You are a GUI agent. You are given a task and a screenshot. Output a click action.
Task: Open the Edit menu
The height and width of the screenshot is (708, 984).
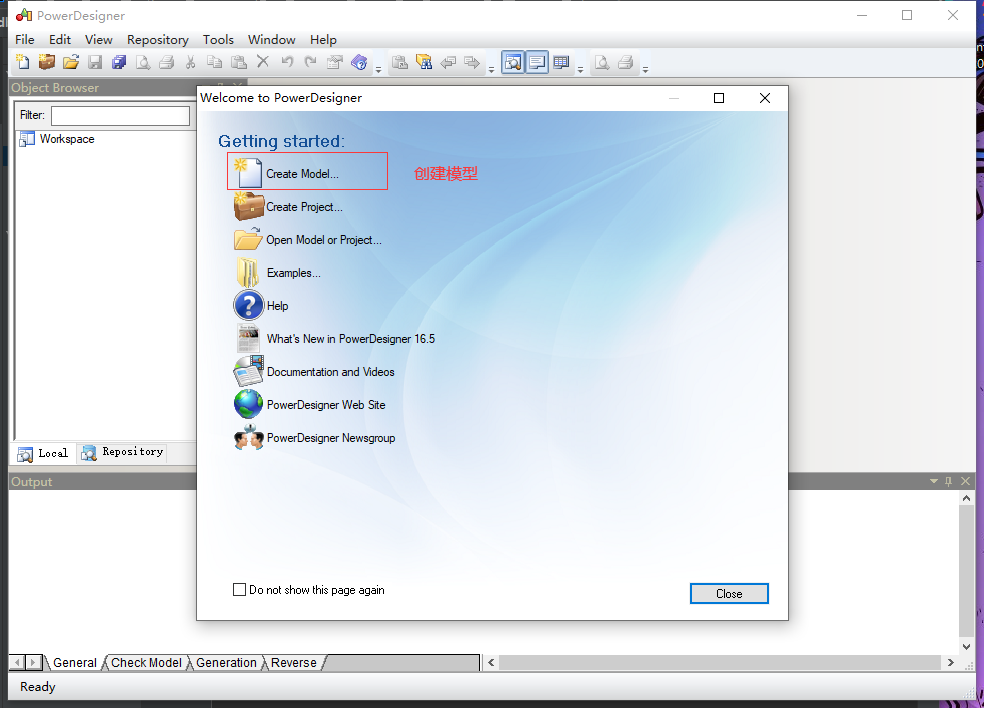[x=60, y=40]
